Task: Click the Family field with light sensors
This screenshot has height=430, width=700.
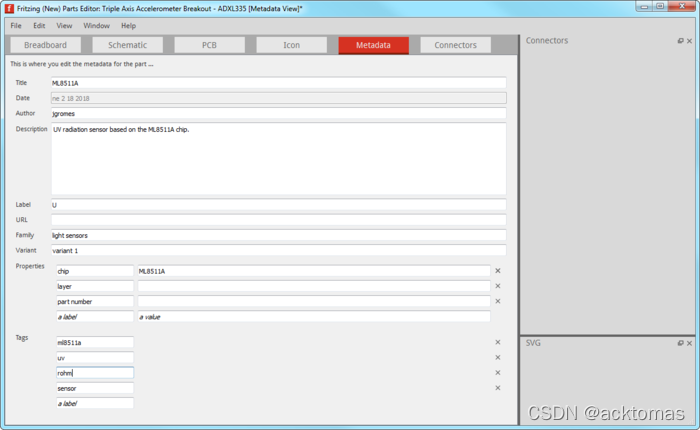Action: (279, 235)
